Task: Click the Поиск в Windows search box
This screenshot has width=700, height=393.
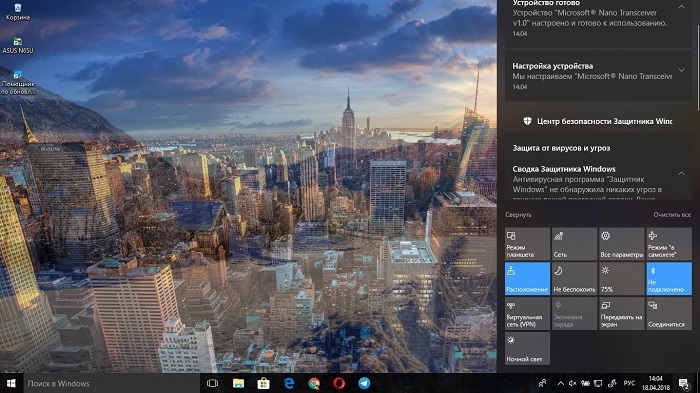Action: 112,383
